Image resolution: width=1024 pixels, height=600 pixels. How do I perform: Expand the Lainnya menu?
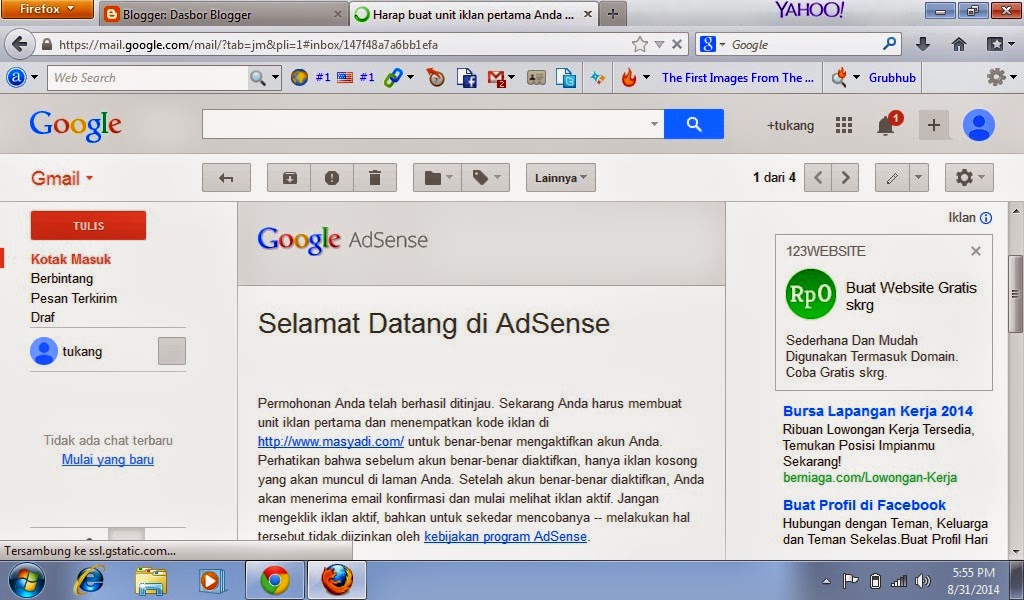561,178
